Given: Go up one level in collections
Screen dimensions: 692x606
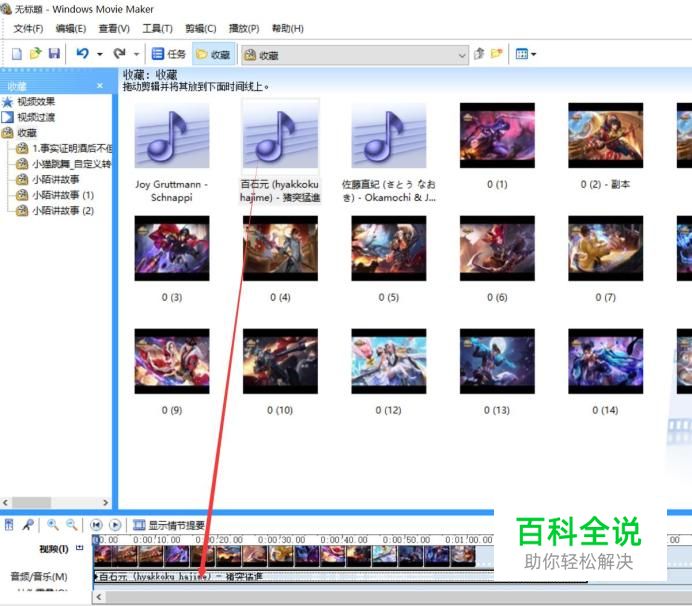Looking at the screenshot, I should coord(479,54).
